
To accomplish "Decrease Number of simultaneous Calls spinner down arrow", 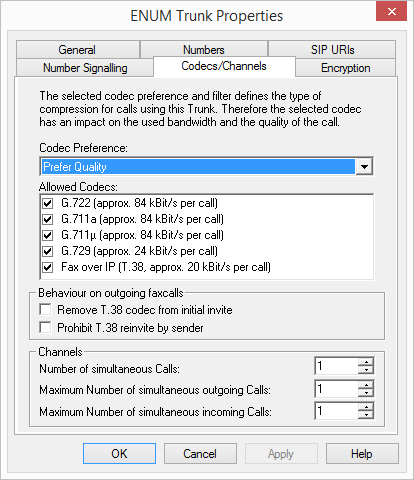I will pyautogui.click(x=366, y=370).
